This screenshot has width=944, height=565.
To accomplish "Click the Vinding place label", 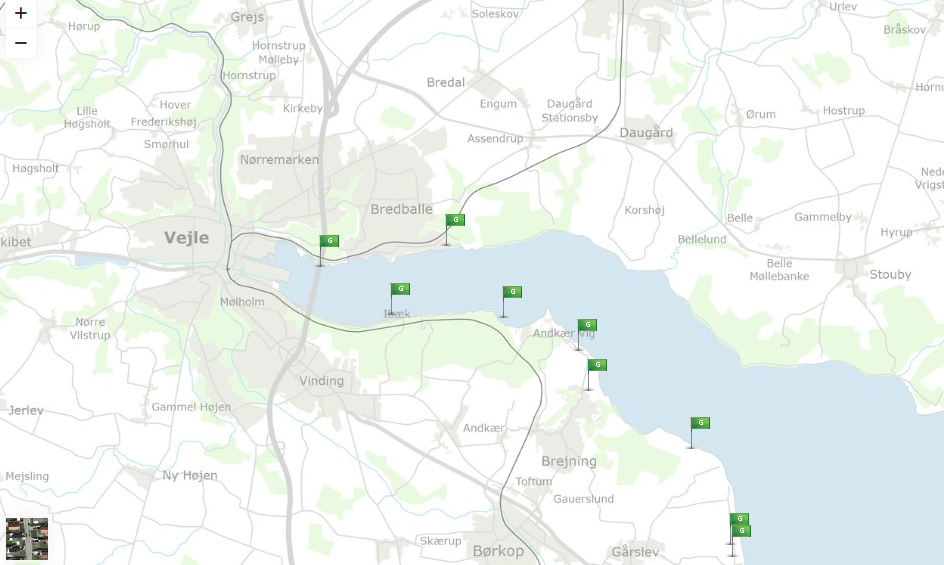I will pyautogui.click(x=321, y=381).
